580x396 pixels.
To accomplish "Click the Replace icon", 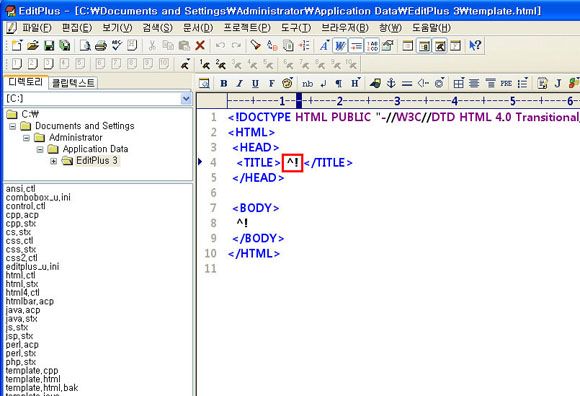I will point(272,46).
